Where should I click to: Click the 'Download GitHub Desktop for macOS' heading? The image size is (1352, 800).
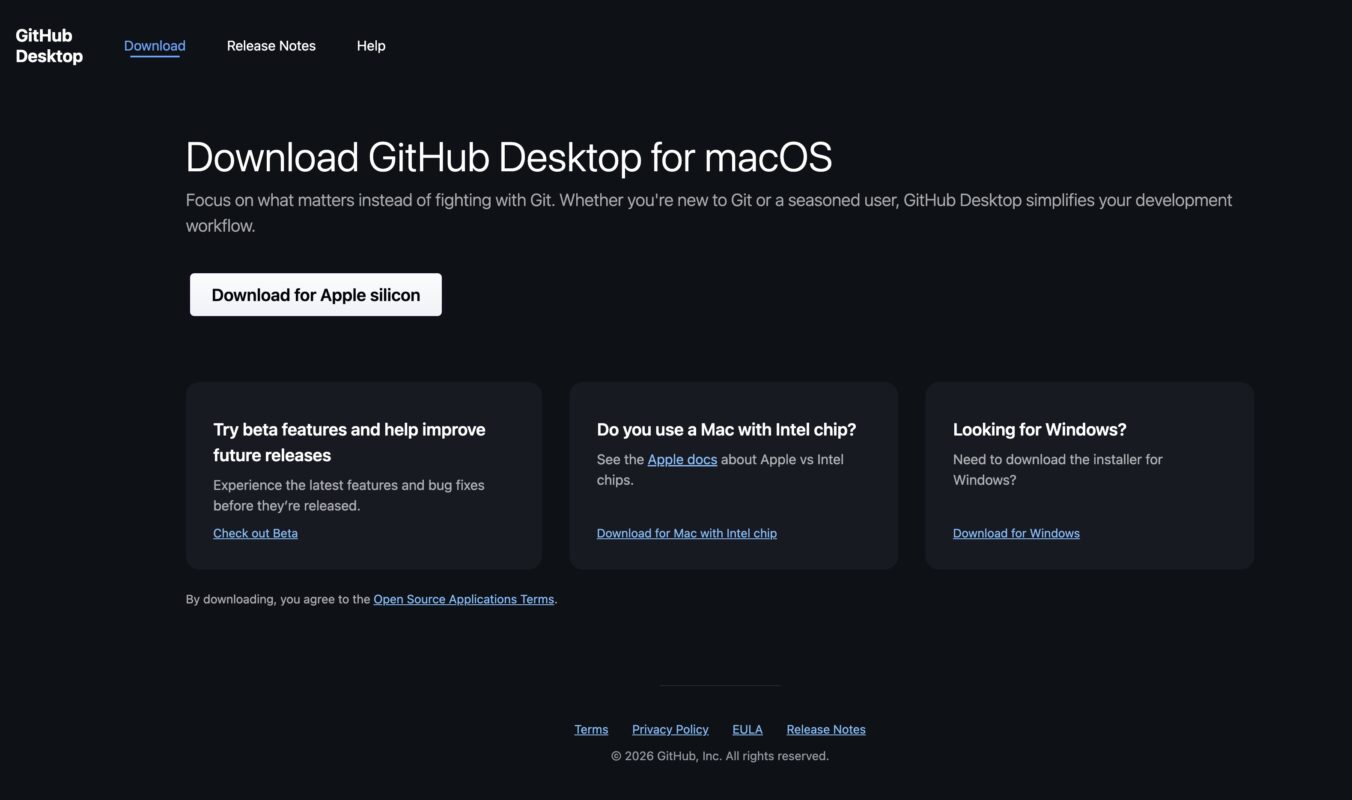coord(509,158)
